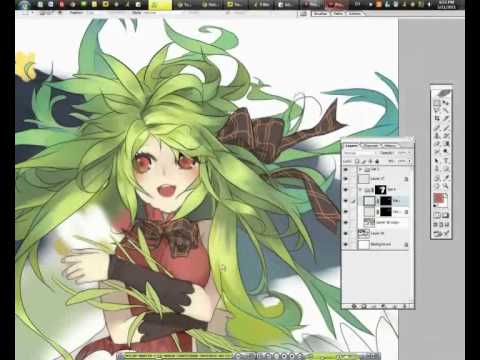Select the Lasso tool
The height and width of the screenshot is (360, 480).
click(x=437, y=111)
